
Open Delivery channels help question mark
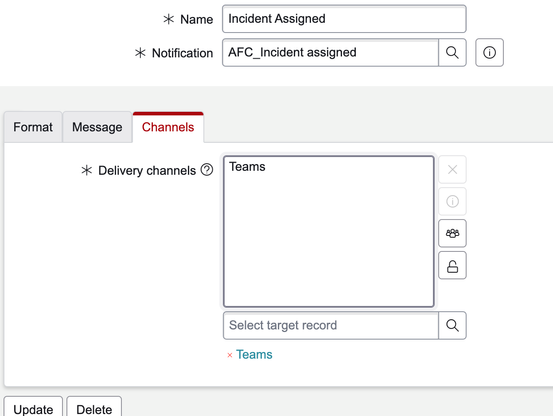coord(207,170)
